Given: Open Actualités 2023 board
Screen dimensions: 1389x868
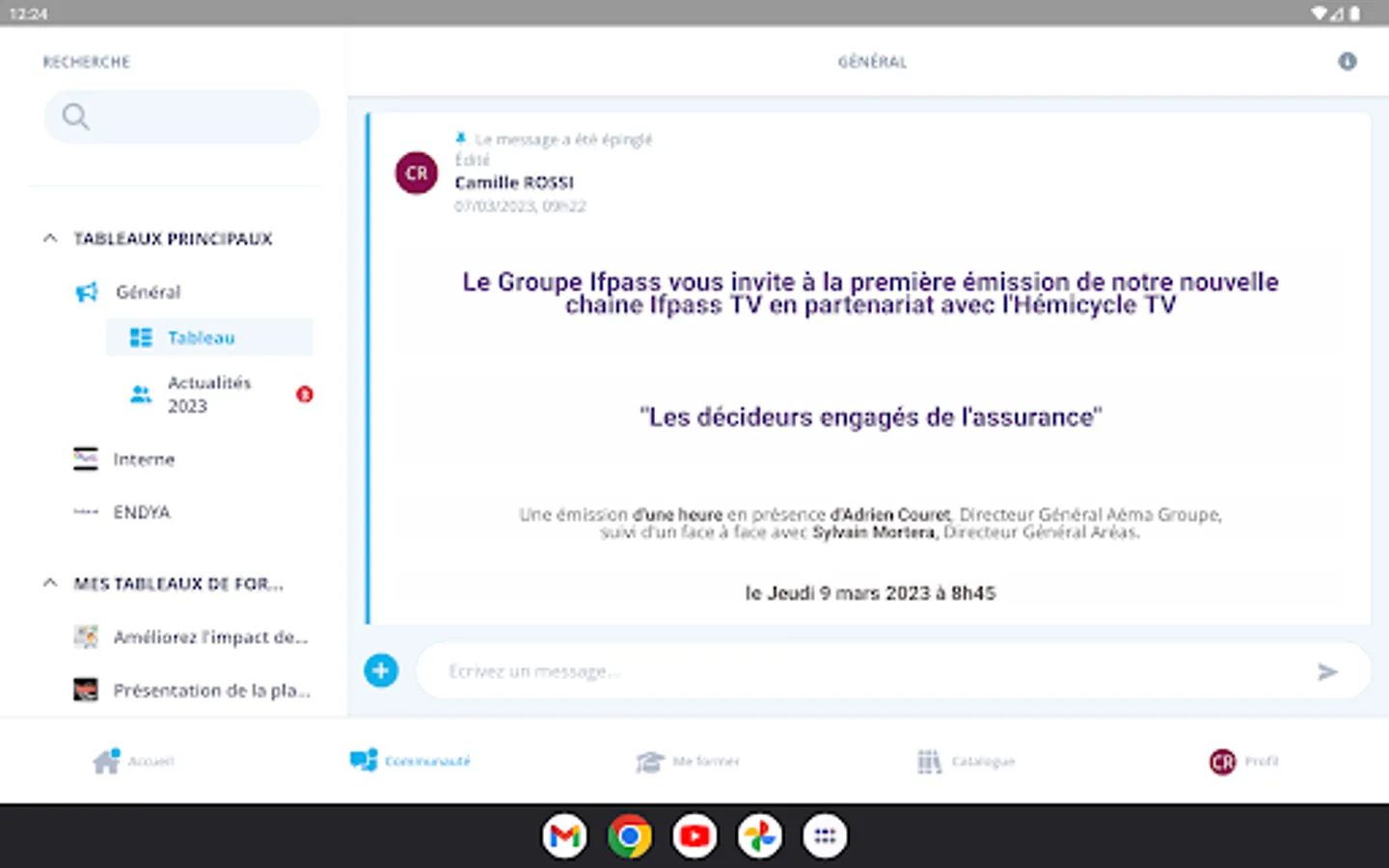Looking at the screenshot, I should tap(209, 394).
